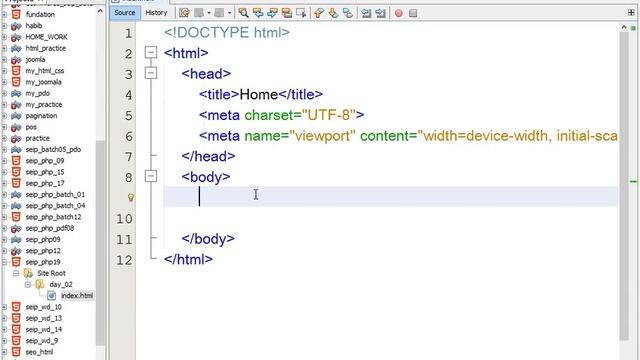Collapse the day_02 folder node
The height and width of the screenshot is (360, 640).
pos(28,284)
